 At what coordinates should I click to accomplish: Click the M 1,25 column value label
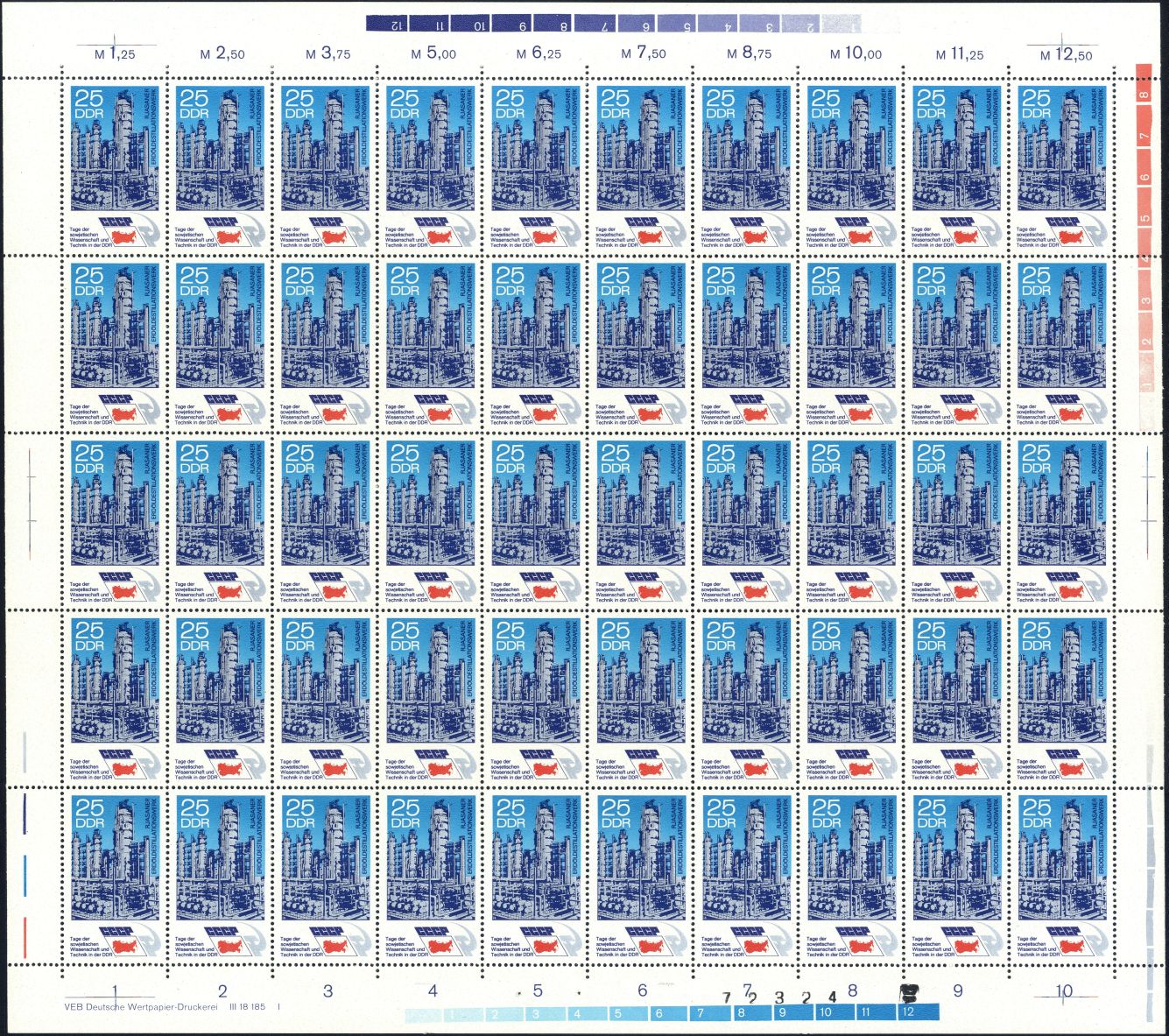tap(114, 54)
